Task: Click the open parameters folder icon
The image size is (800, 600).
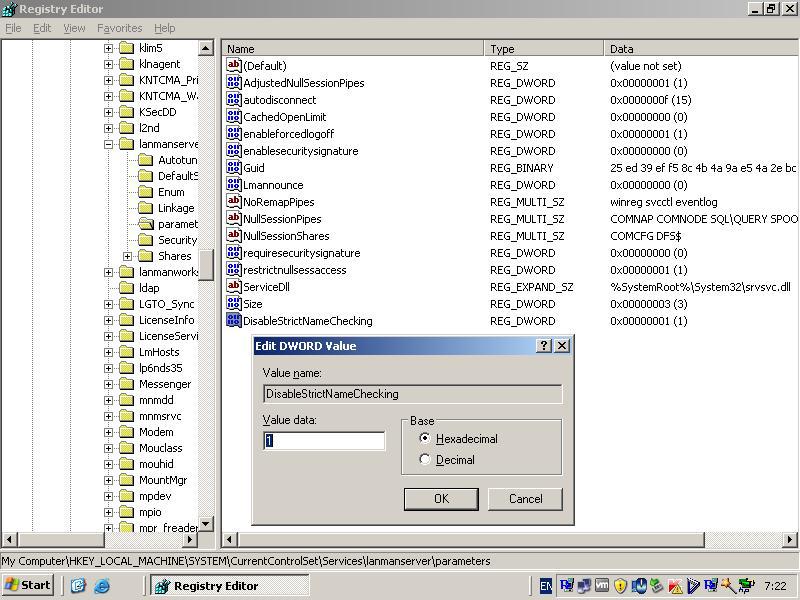Action: 146,224
